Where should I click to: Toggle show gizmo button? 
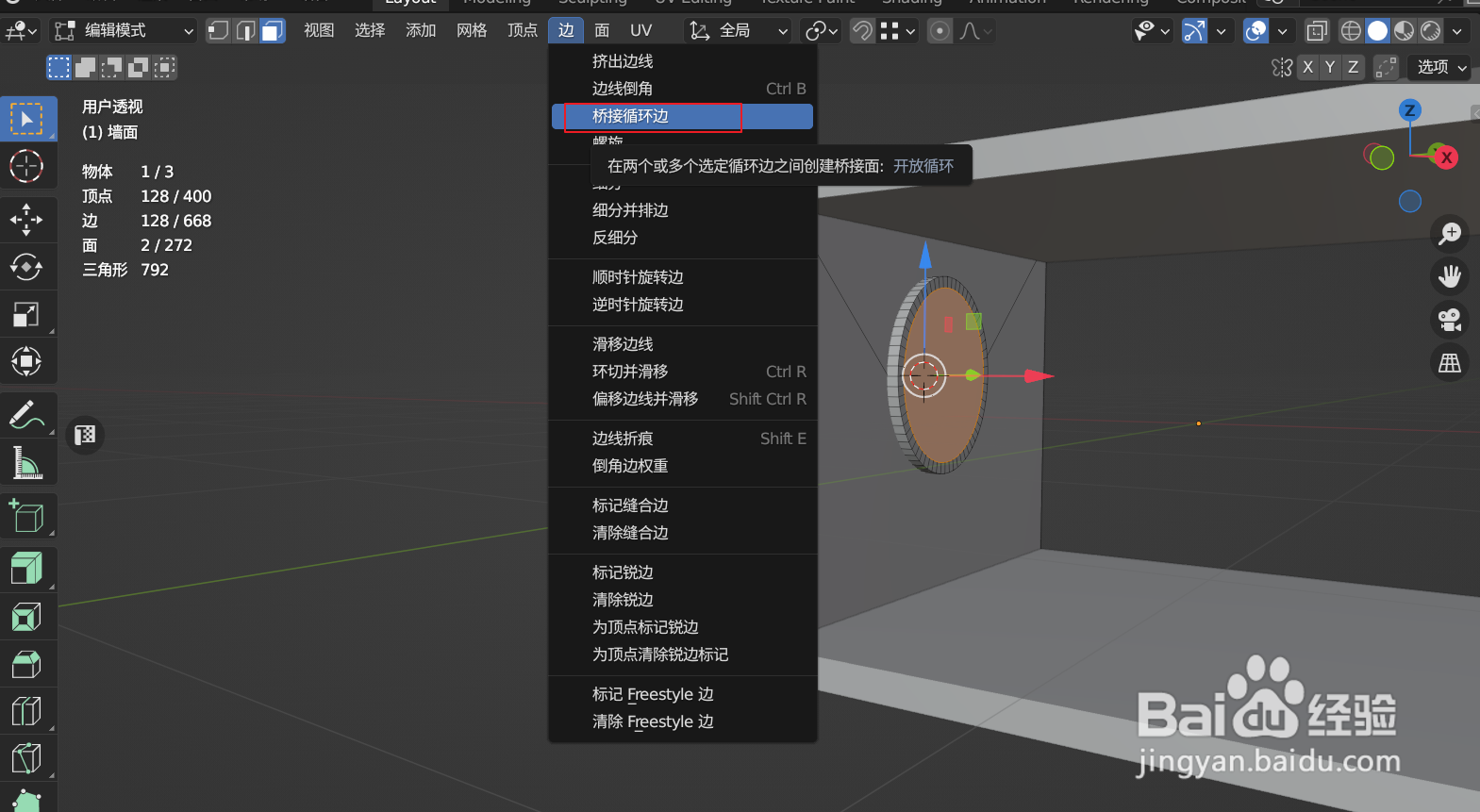pos(1195,31)
